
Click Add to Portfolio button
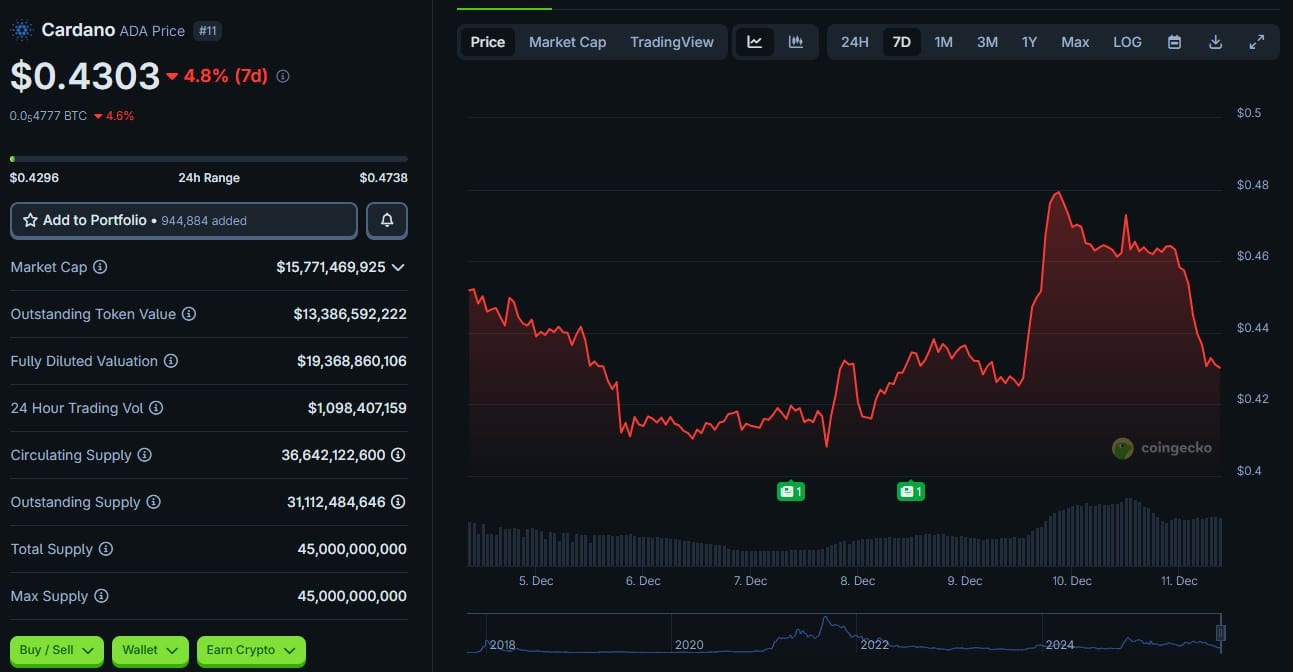[x=184, y=220]
